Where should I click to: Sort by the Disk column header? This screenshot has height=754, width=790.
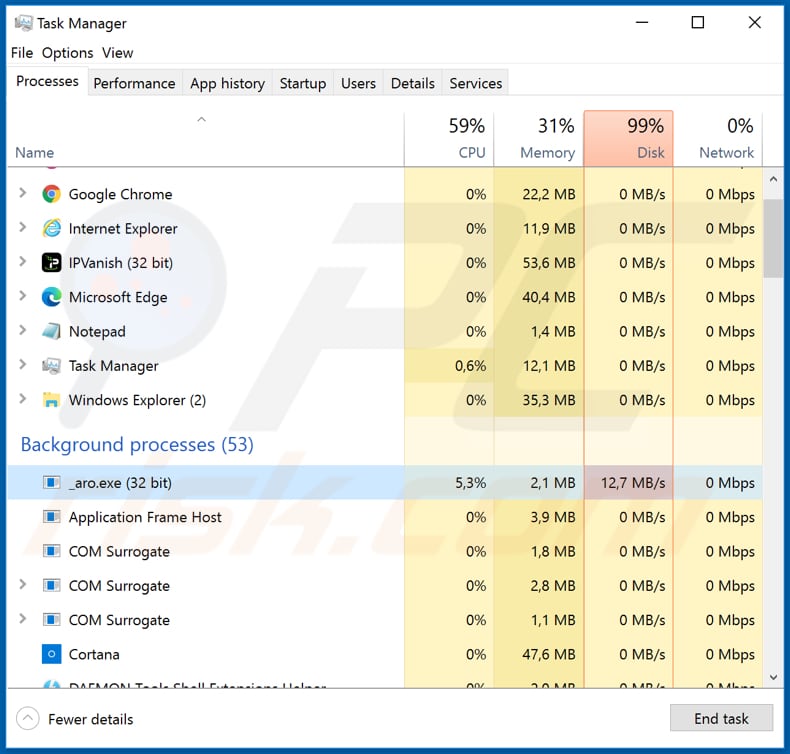pyautogui.click(x=628, y=139)
